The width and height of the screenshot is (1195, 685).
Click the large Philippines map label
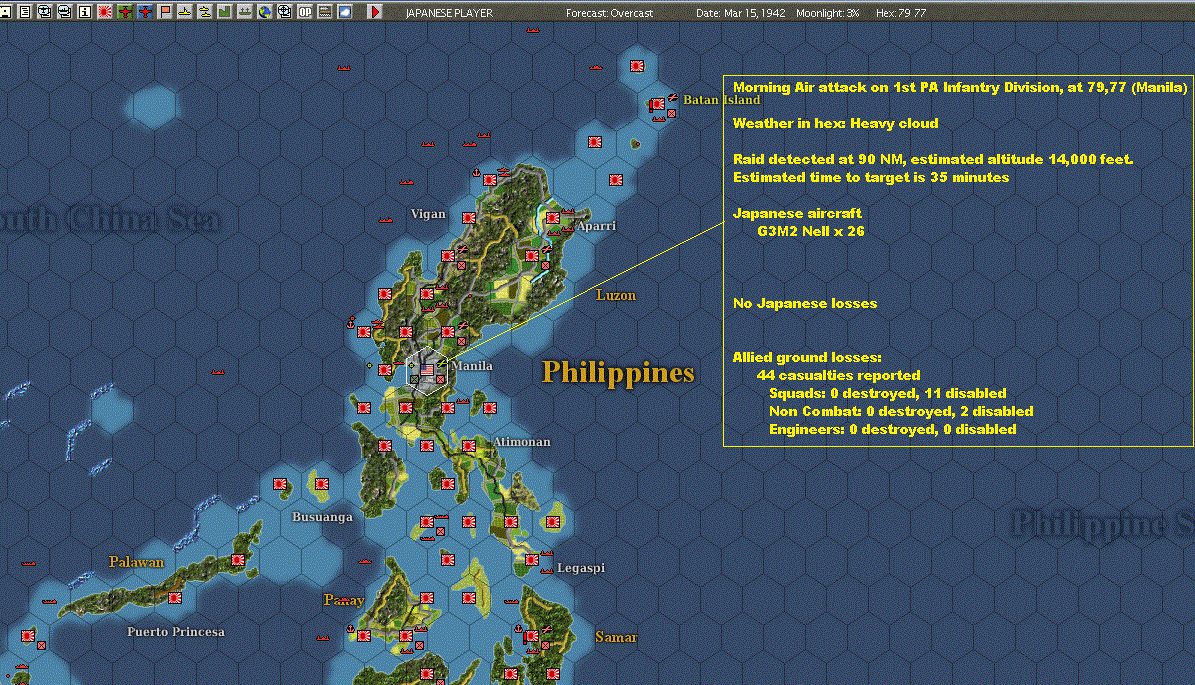[618, 373]
